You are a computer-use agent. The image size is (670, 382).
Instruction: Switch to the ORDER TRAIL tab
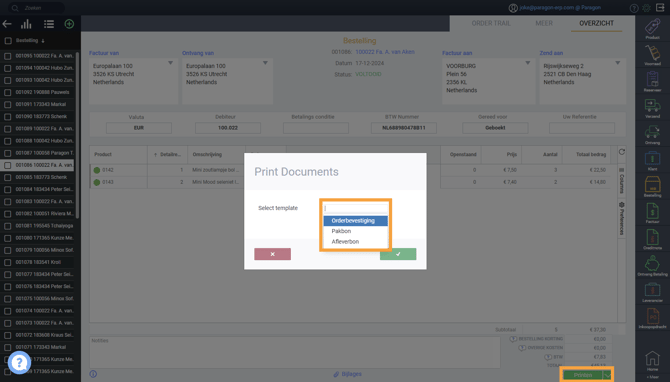pyautogui.click(x=491, y=24)
